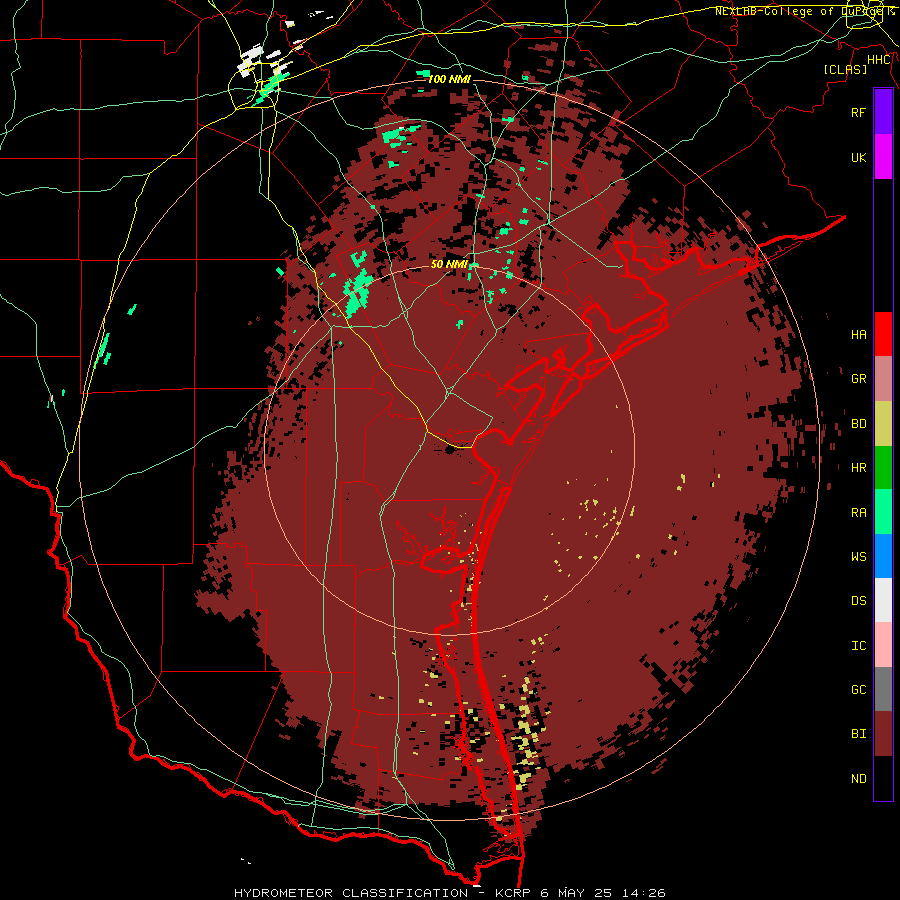
Task: Click the BD legend label
Action: click(858, 424)
